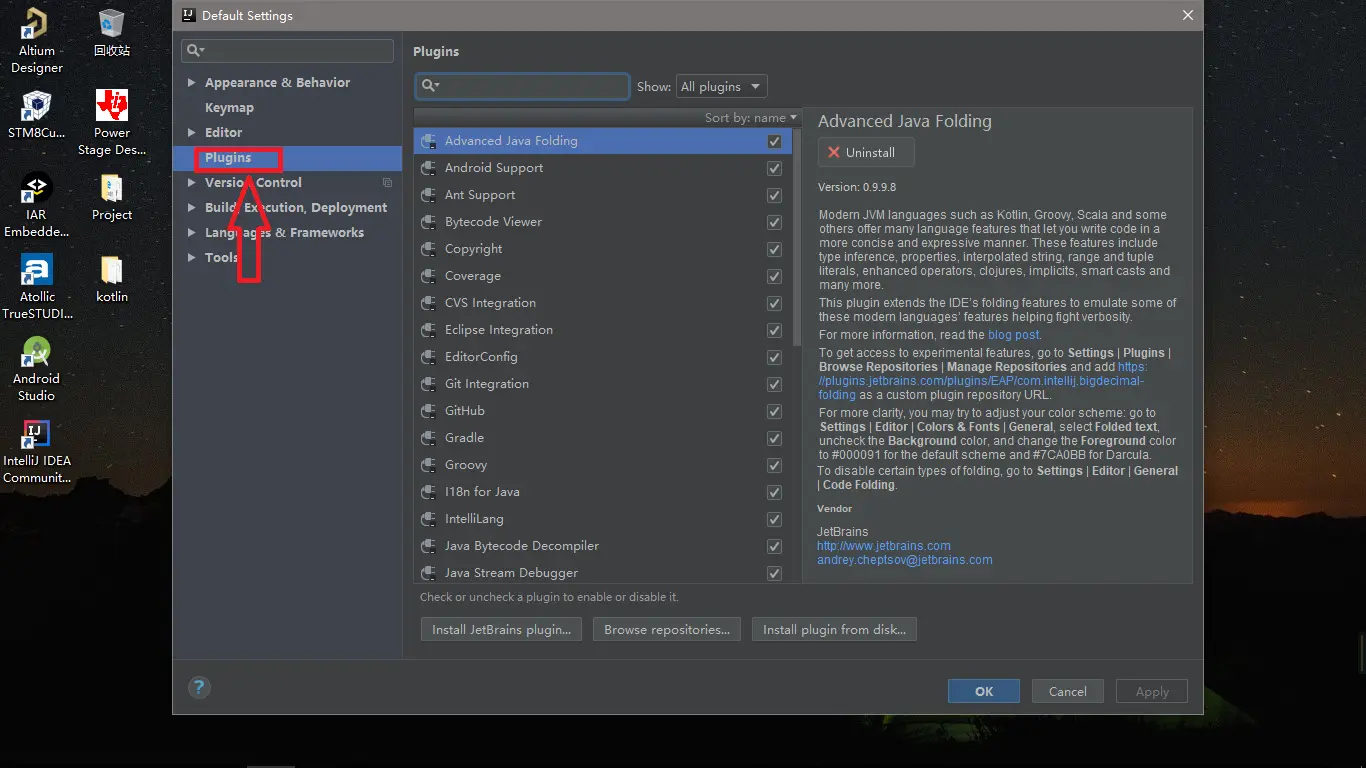Image resolution: width=1366 pixels, height=768 pixels.
Task: Toggle the Ant Support checkbox
Action: tap(774, 195)
